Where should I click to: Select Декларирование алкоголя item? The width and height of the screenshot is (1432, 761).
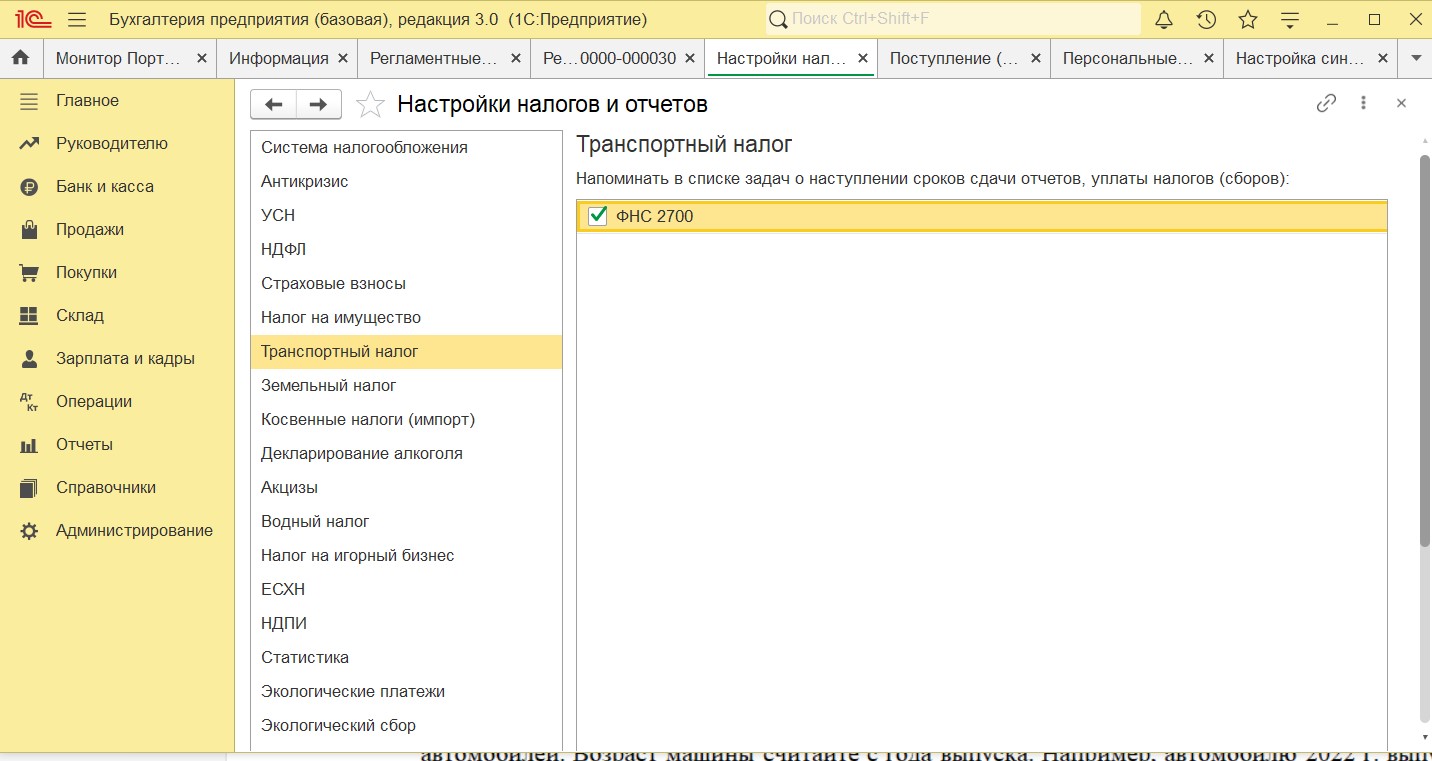click(x=406, y=453)
